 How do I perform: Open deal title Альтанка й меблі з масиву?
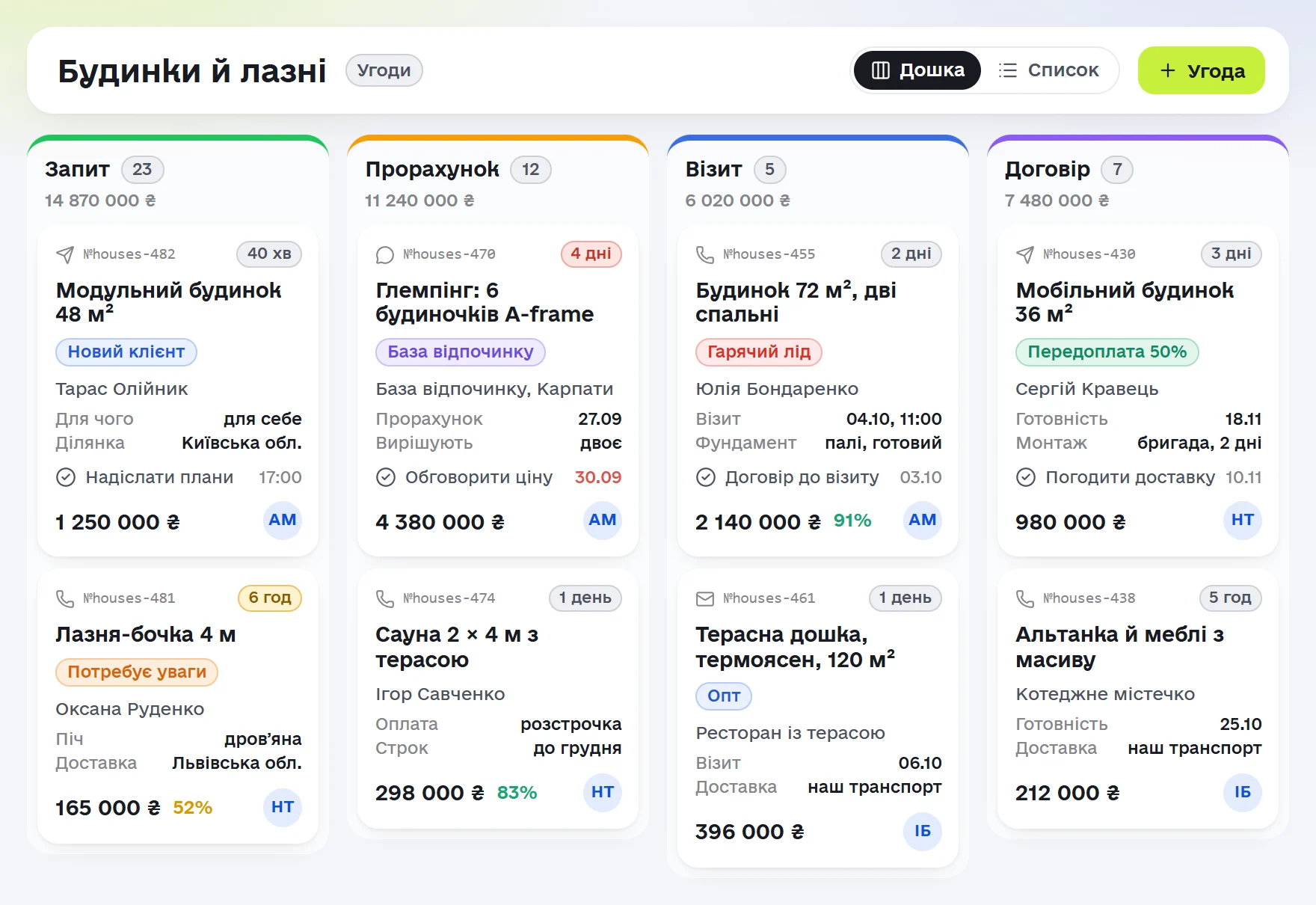(x=1119, y=647)
